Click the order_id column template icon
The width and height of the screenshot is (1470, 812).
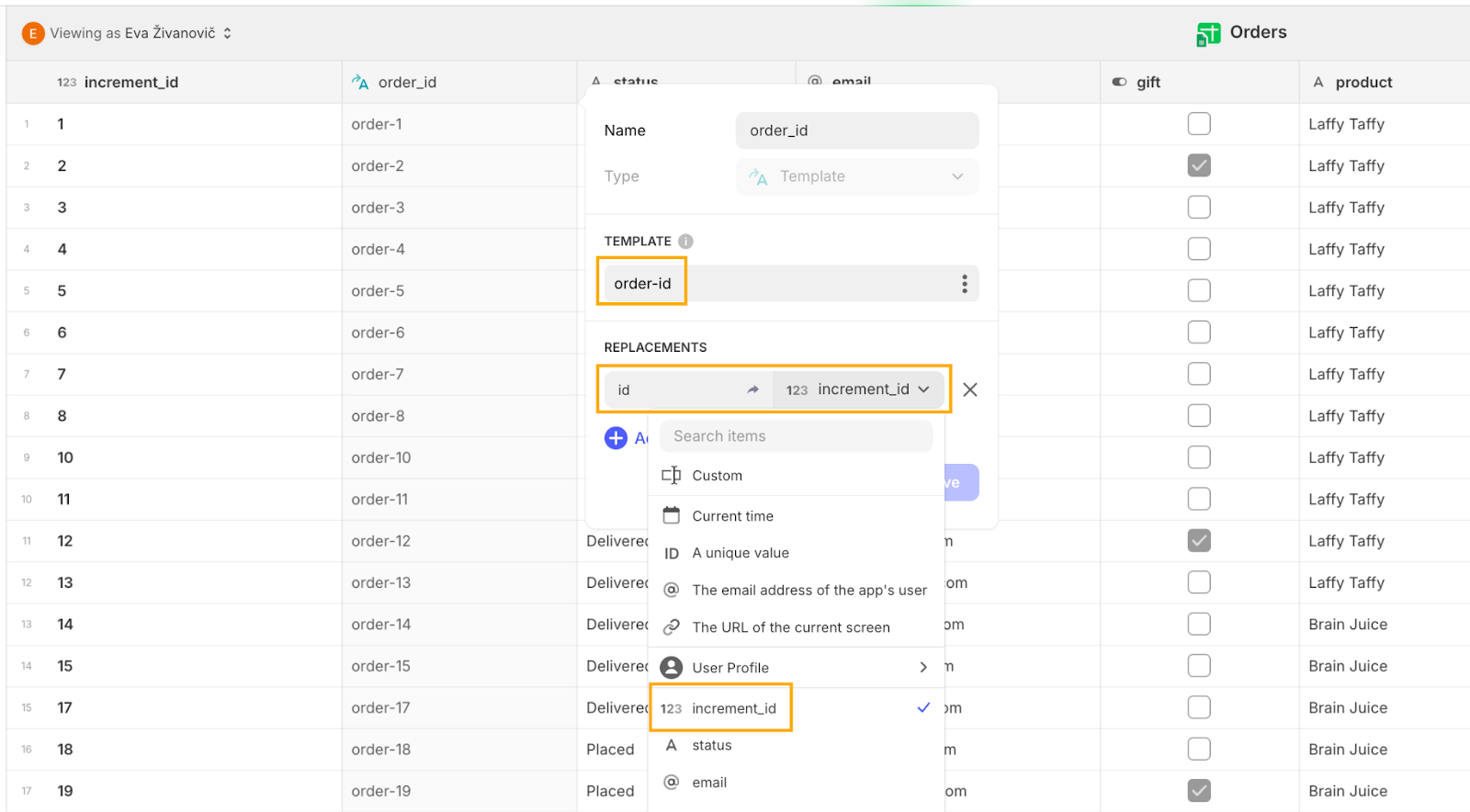click(x=360, y=82)
